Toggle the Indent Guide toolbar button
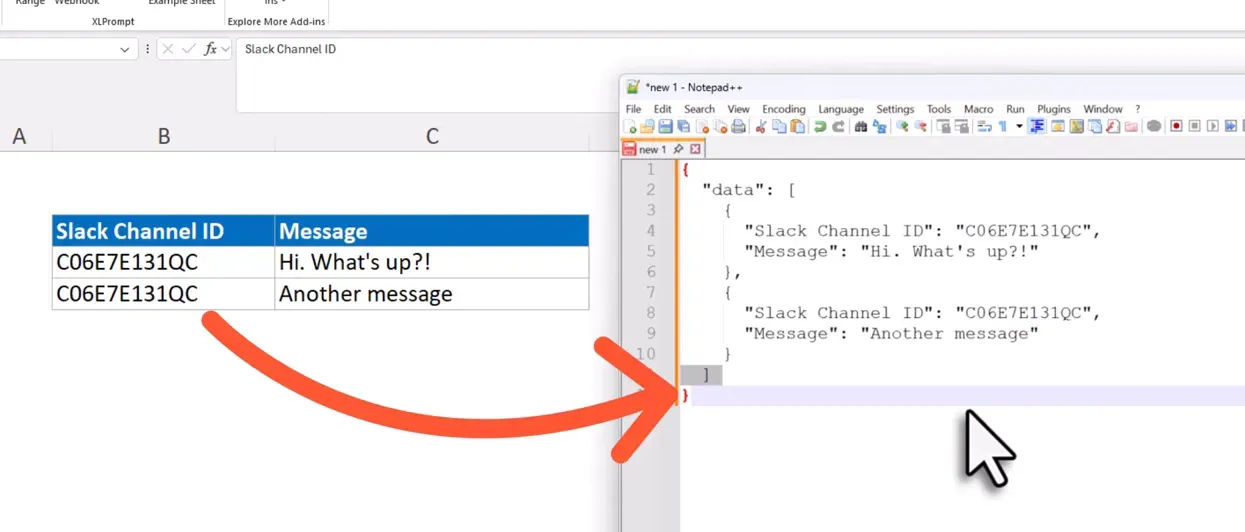Viewport: 1245px width, 532px height. tap(1036, 126)
